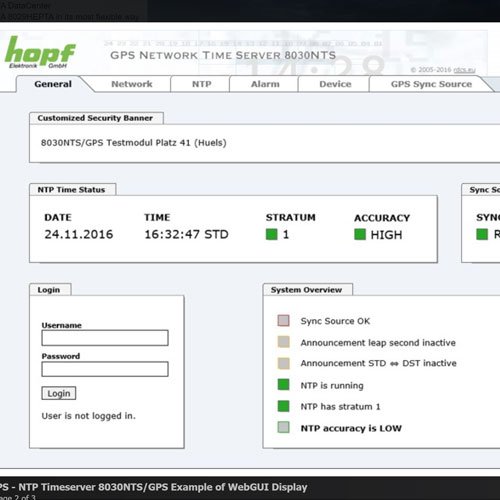Switch to the Network tab
This screenshot has width=500, height=500.
click(132, 84)
